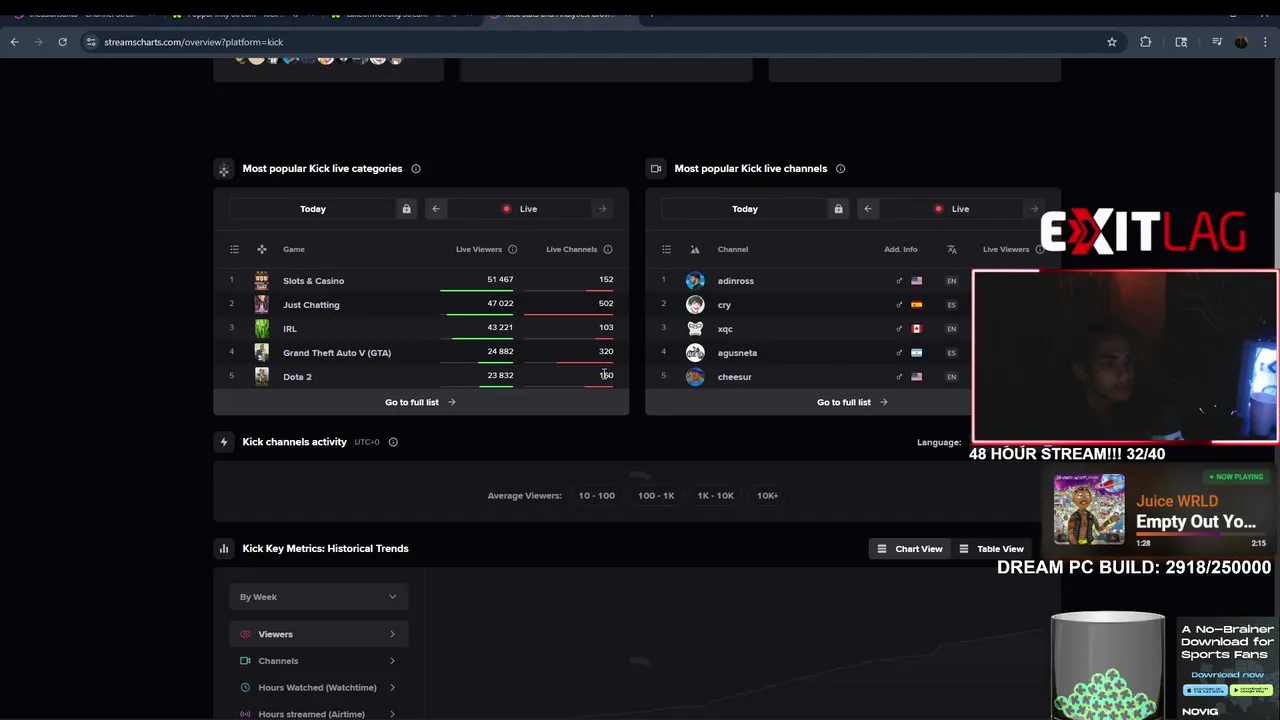Select Today in the categories panel

313,209
